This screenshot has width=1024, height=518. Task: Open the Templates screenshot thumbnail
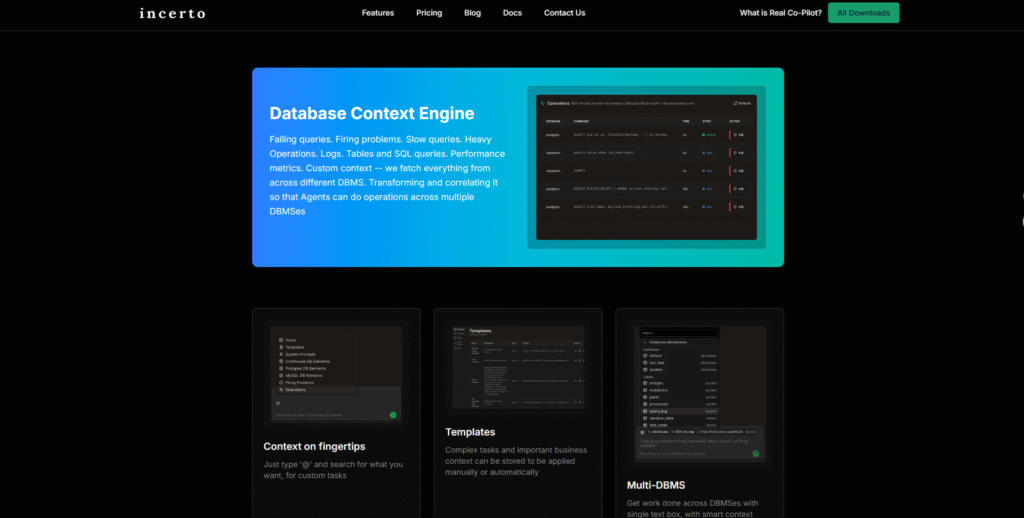[517, 366]
